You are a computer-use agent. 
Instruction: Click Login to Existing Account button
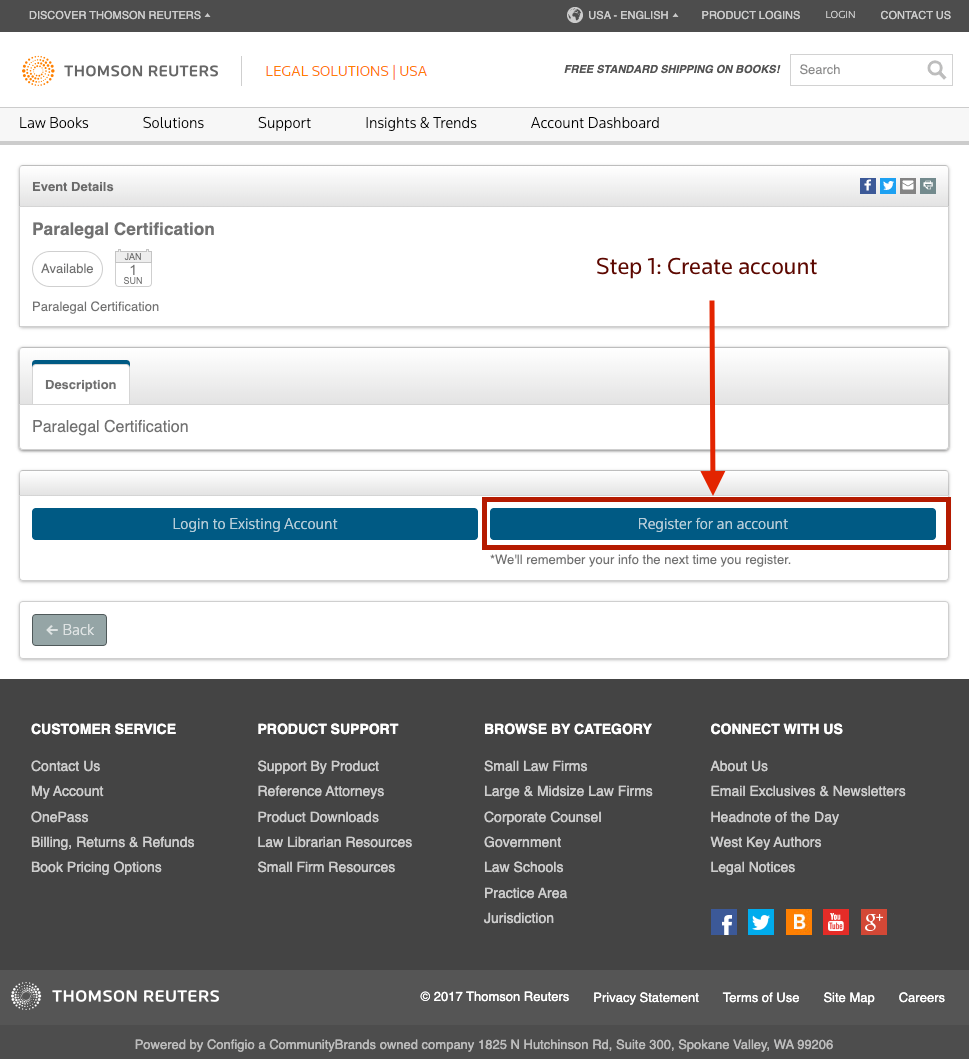[255, 524]
